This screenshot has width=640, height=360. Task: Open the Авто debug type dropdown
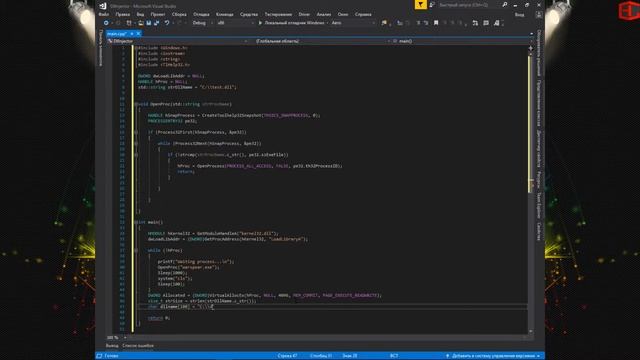pos(353,23)
